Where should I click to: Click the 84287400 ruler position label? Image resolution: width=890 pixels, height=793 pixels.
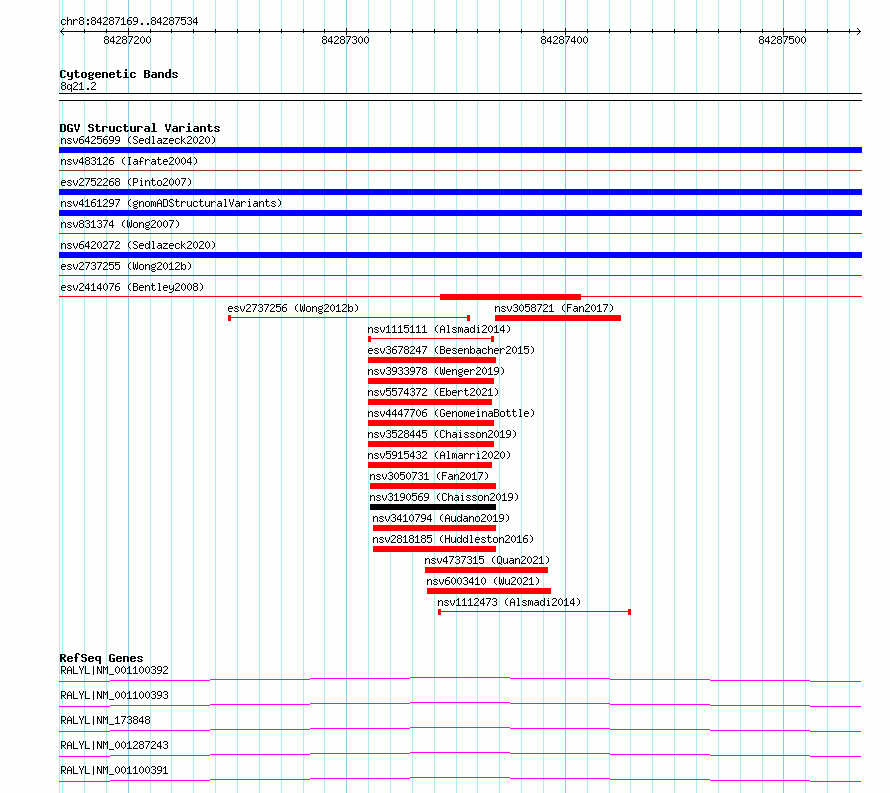(x=564, y=40)
